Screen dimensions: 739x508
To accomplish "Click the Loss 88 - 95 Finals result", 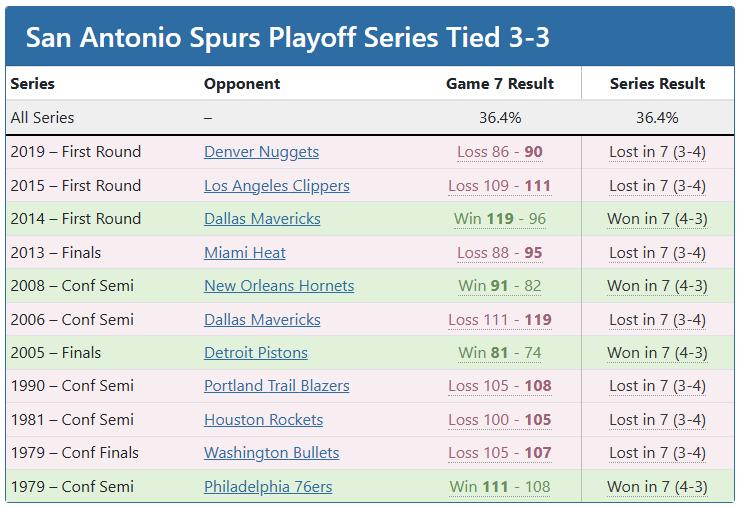I will tap(500, 253).
